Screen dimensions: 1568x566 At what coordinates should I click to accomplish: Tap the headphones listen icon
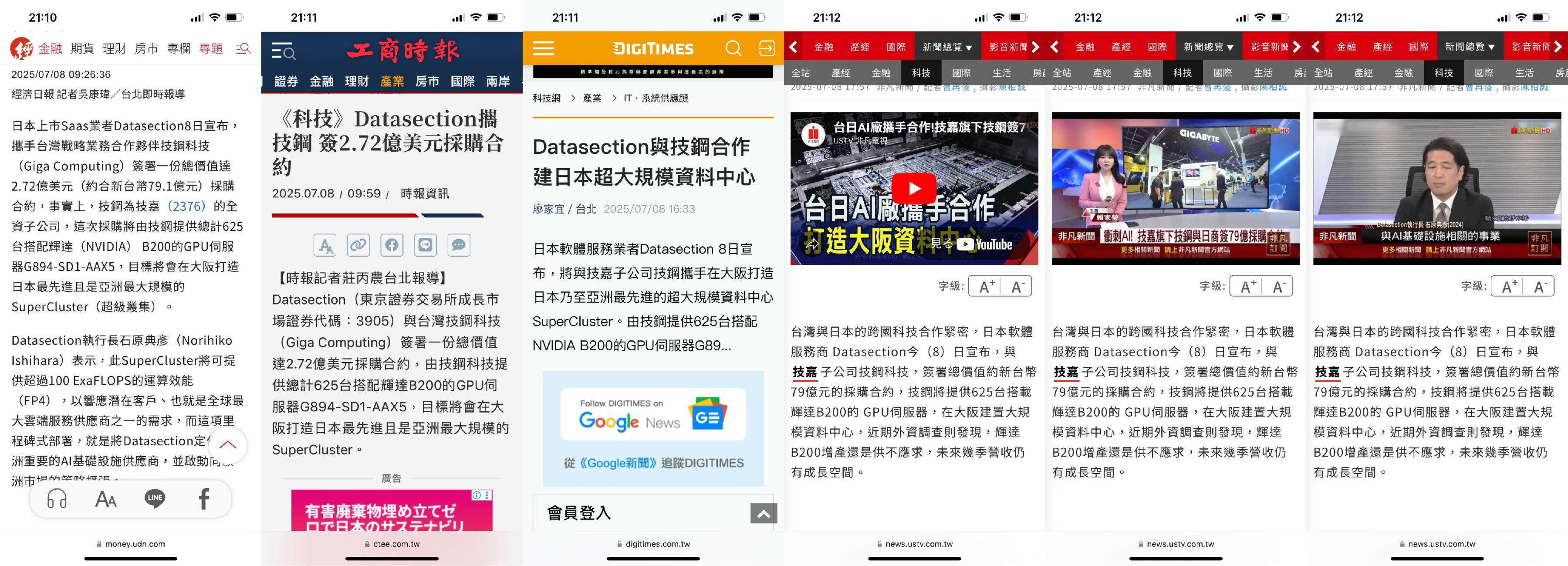tap(57, 499)
